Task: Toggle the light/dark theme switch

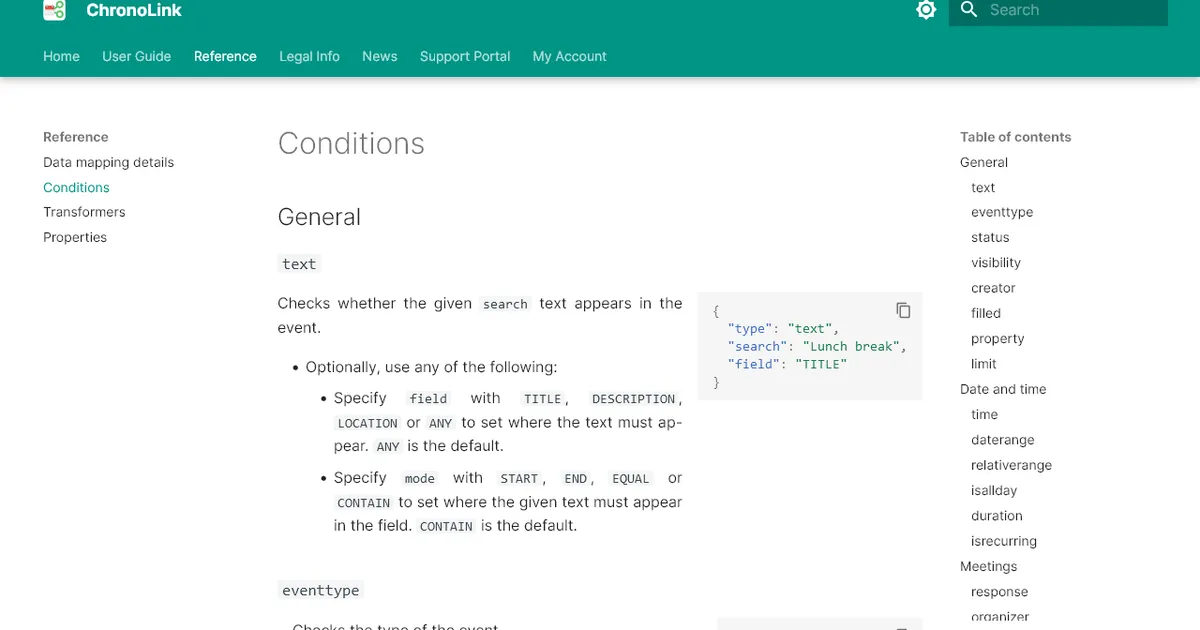Action: pos(926,10)
